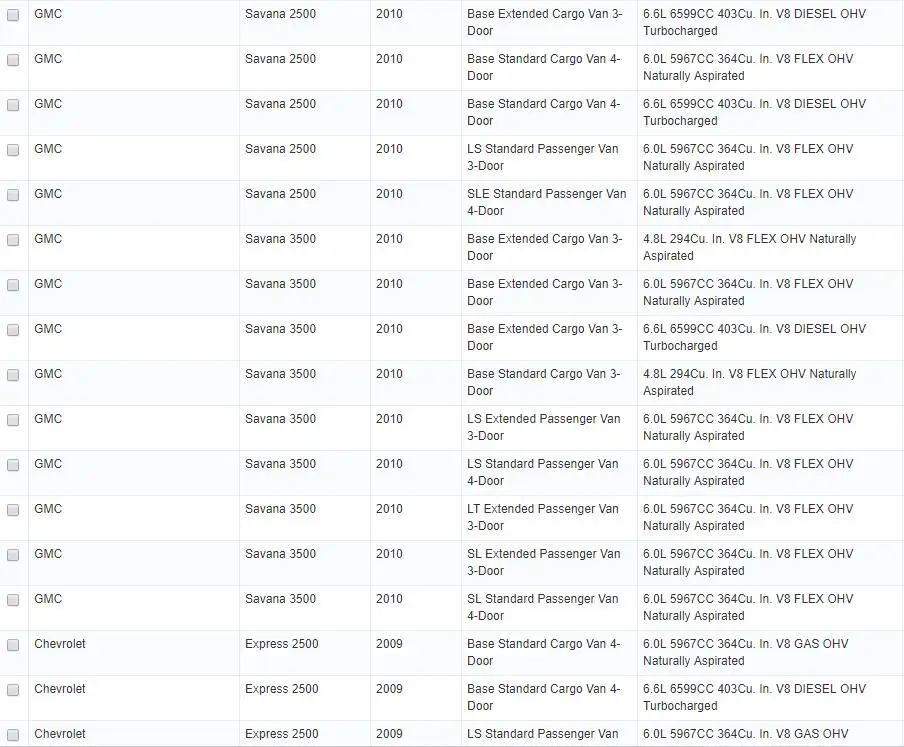Viewport: 904px width, 747px height.
Task: Select checkbox for Savana 2500 Base Standard Cargo 6.6L diesel
Action: (13, 105)
